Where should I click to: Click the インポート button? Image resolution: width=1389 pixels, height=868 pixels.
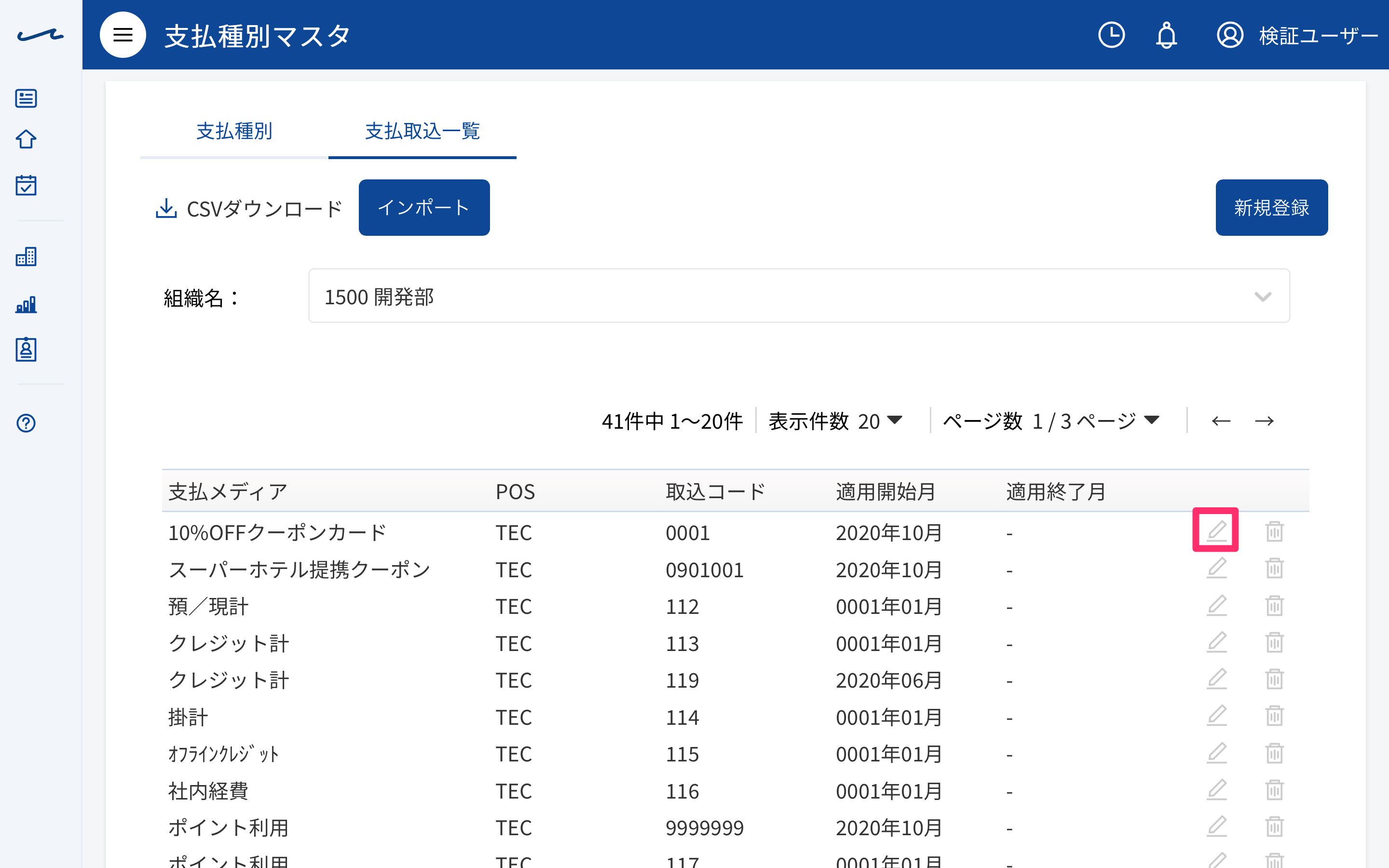click(x=424, y=207)
